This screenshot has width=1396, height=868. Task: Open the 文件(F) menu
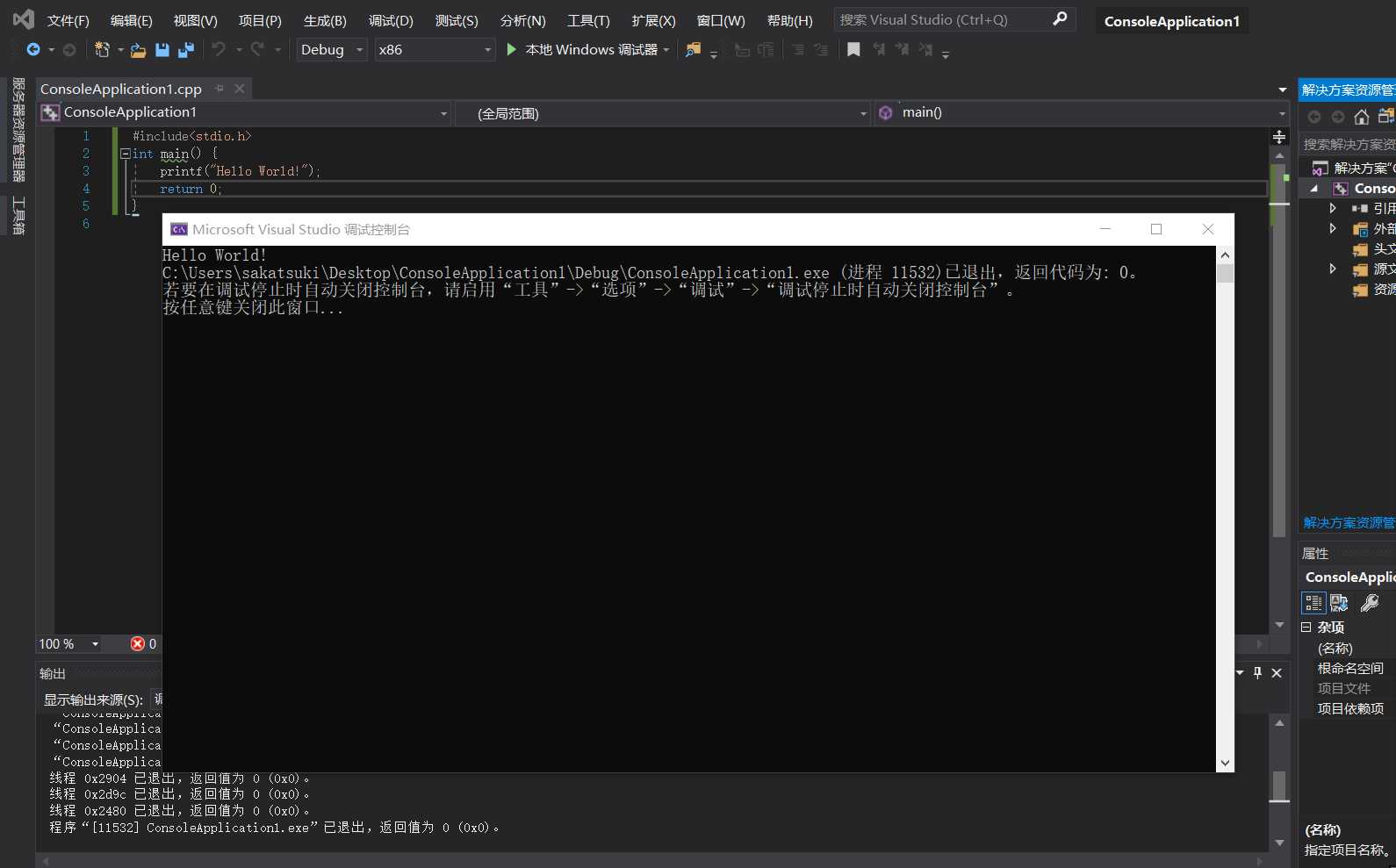pyautogui.click(x=68, y=20)
